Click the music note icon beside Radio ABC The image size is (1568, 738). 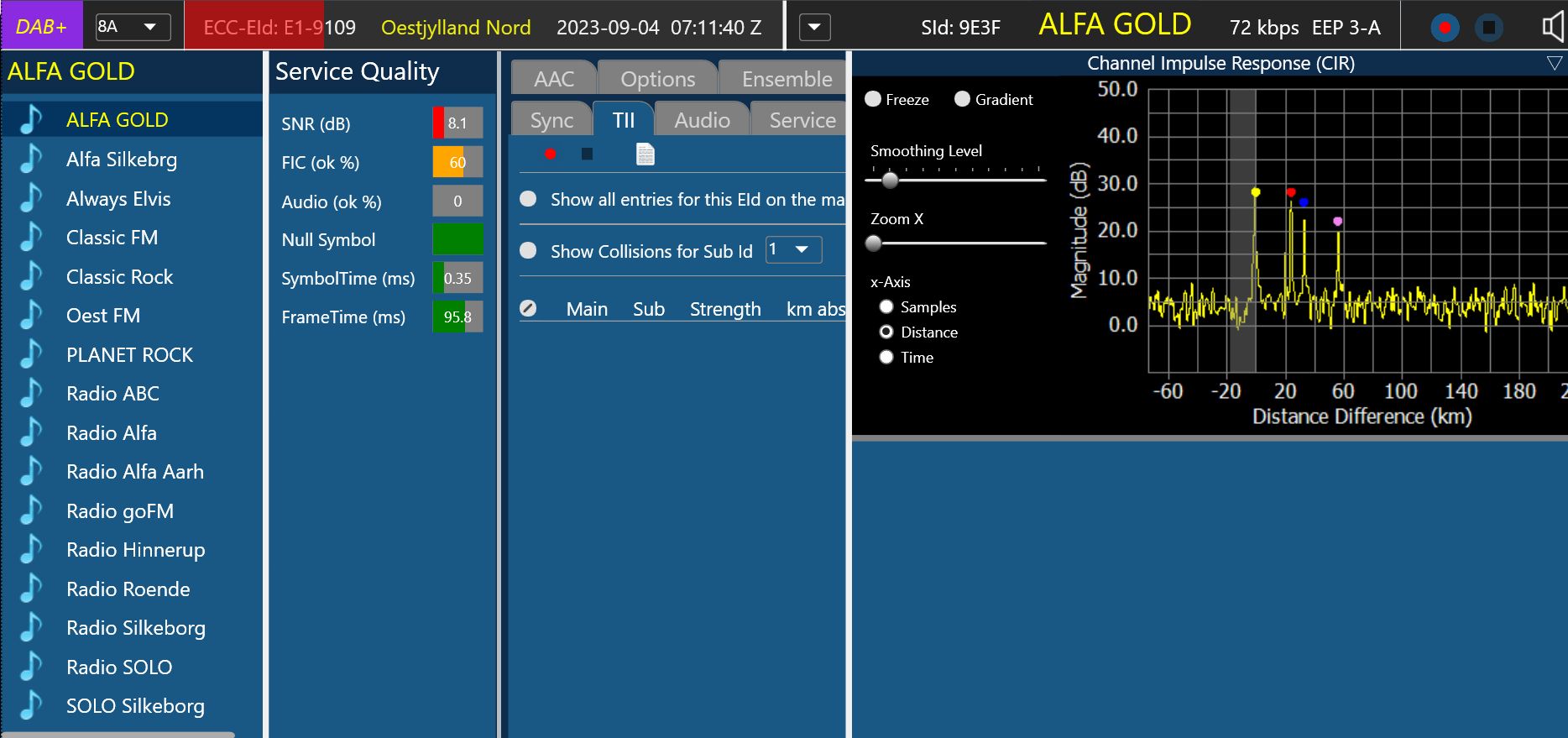(31, 393)
